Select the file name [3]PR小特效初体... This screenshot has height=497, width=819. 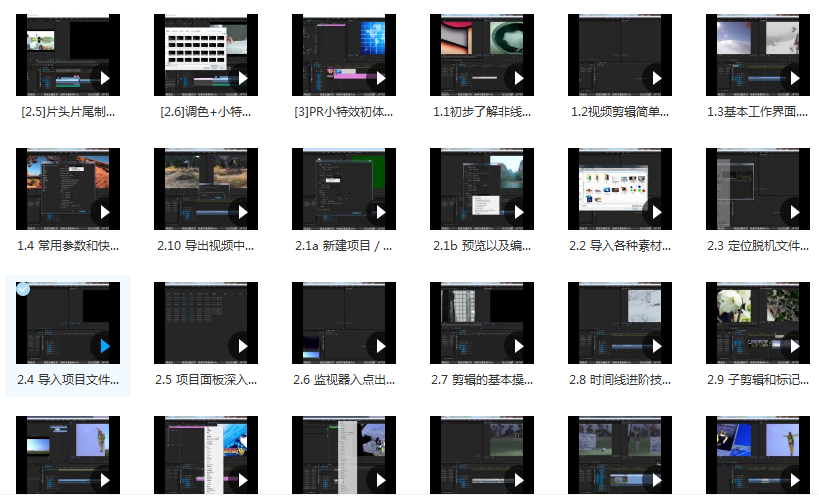pyautogui.click(x=344, y=112)
